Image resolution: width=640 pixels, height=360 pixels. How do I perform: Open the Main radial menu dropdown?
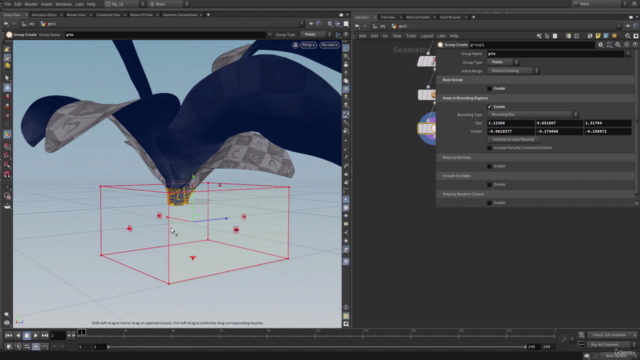click(x=168, y=4)
